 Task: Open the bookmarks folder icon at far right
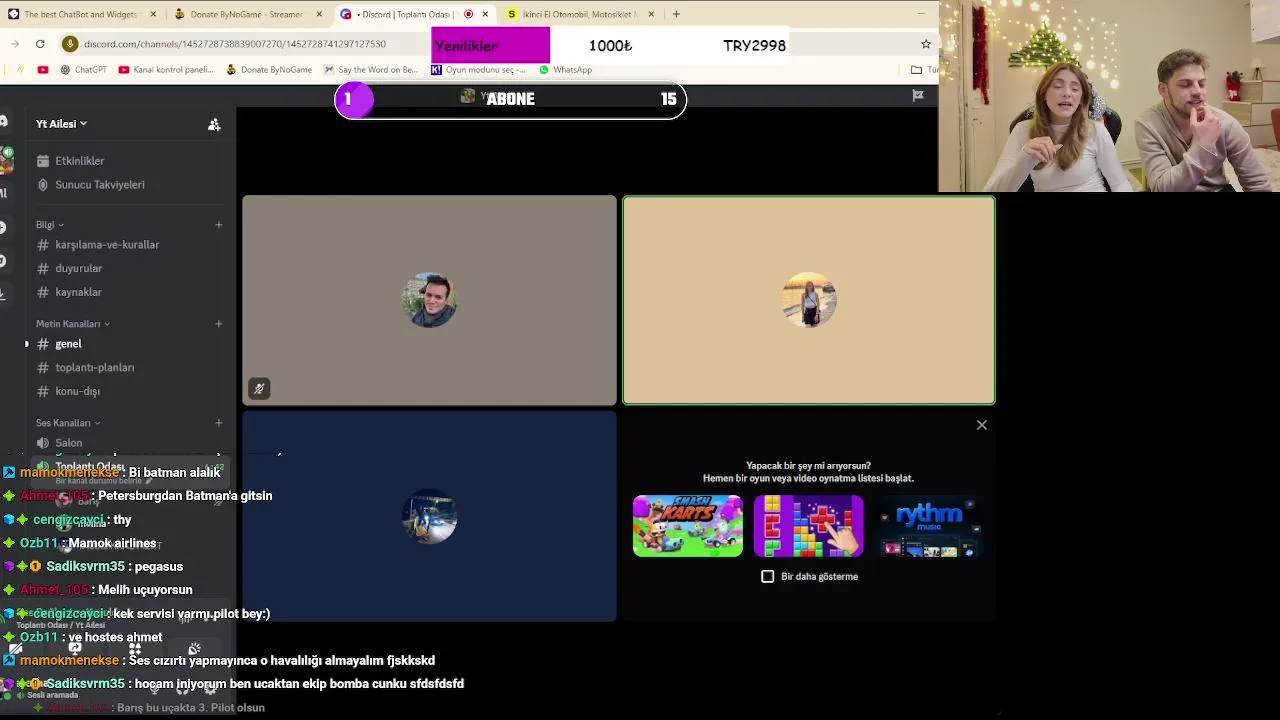pyautogui.click(x=916, y=70)
